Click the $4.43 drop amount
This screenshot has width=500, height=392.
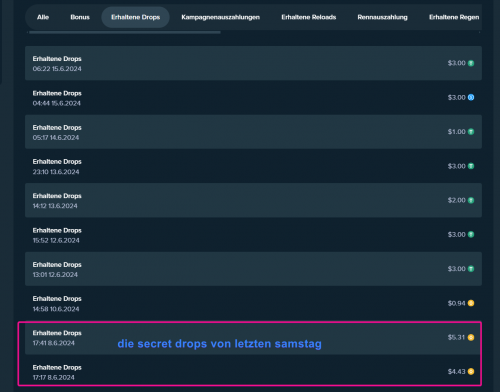[x=457, y=372]
